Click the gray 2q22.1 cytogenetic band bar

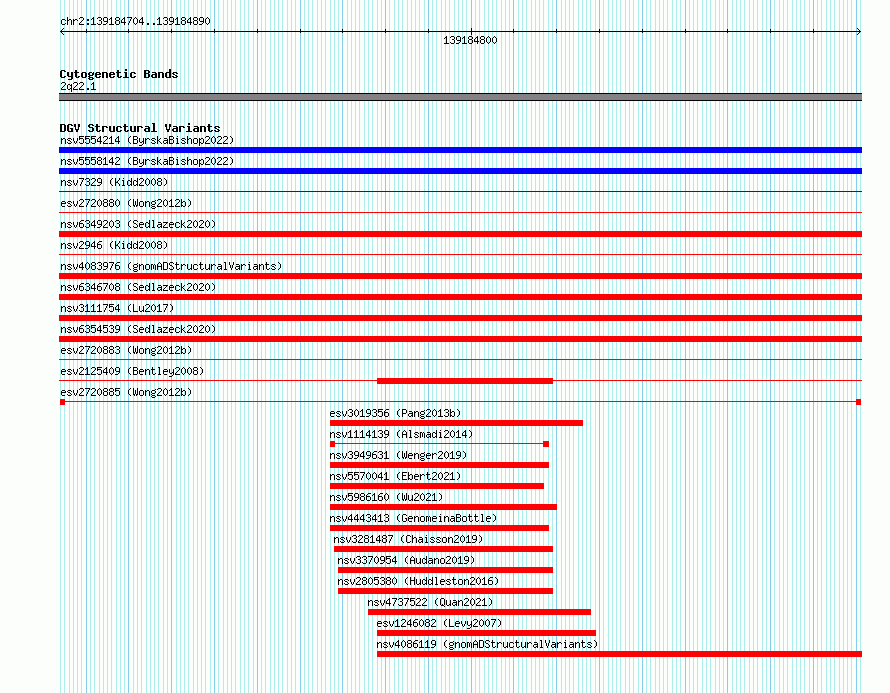460,97
